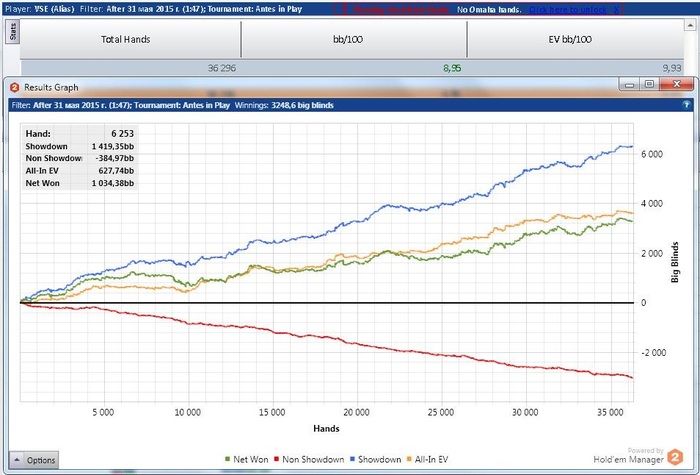Click the 'Winnings: 3248,6 big blinds' text
This screenshot has width=700, height=475.
(x=284, y=105)
